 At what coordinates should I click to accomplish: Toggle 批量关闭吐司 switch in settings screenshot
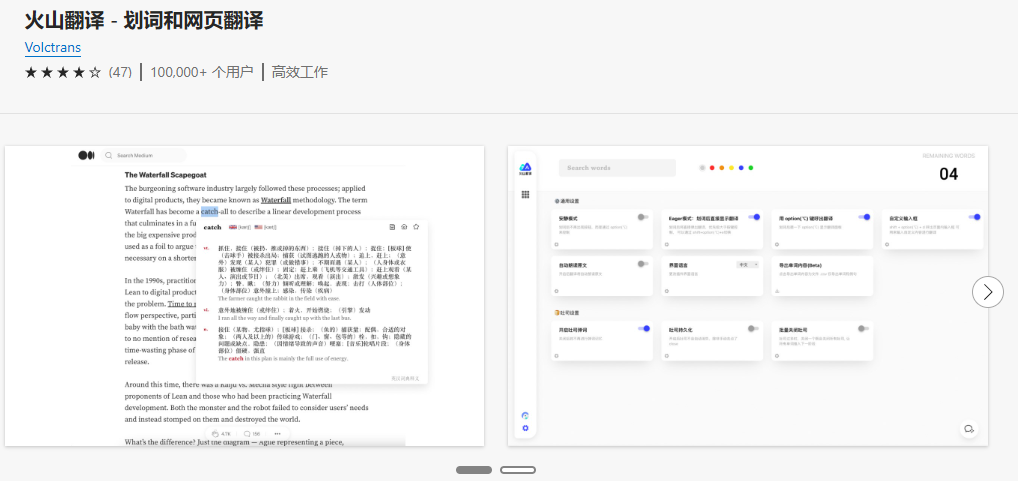[863, 329]
